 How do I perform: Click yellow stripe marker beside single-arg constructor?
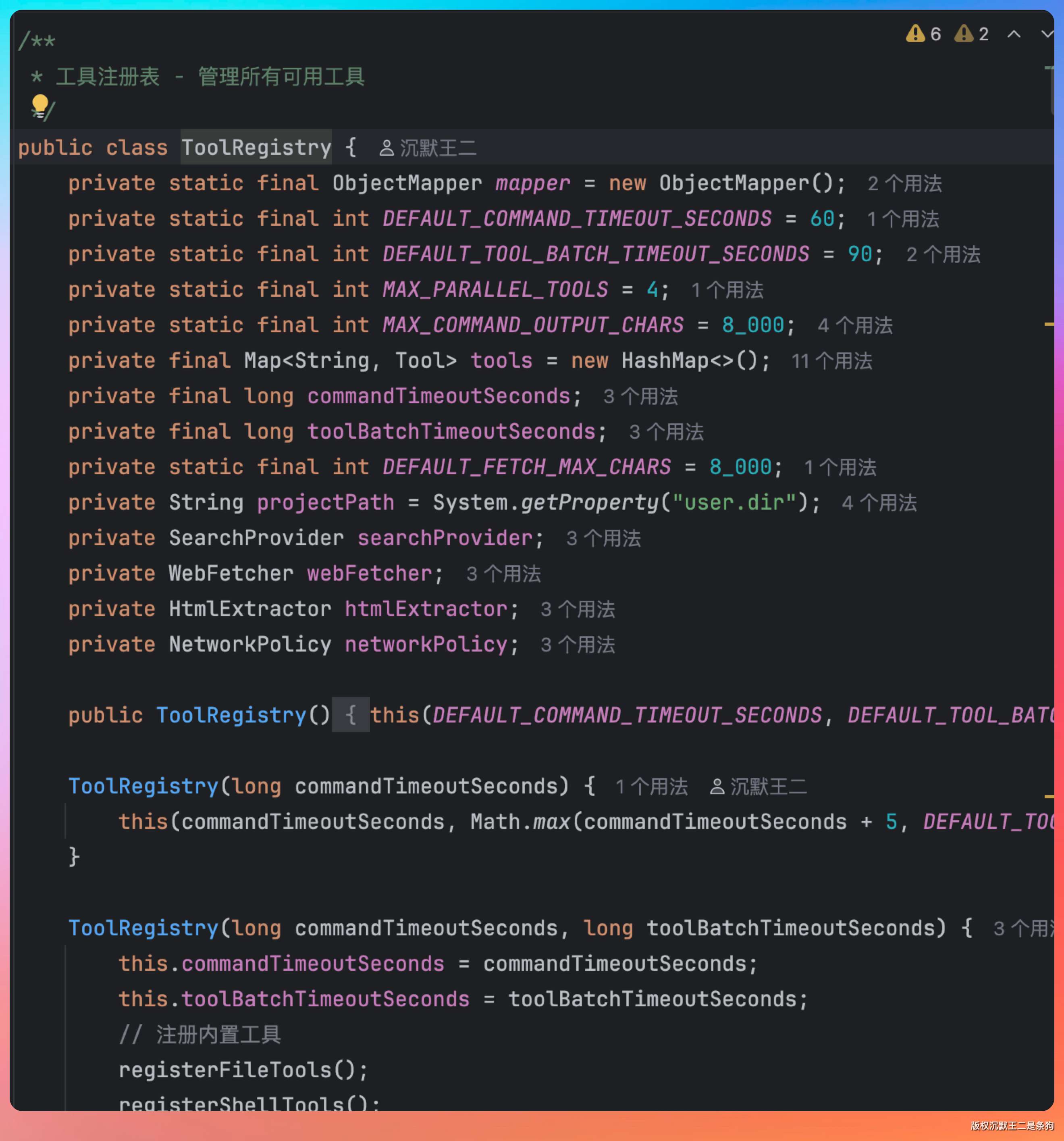pos(1049,796)
